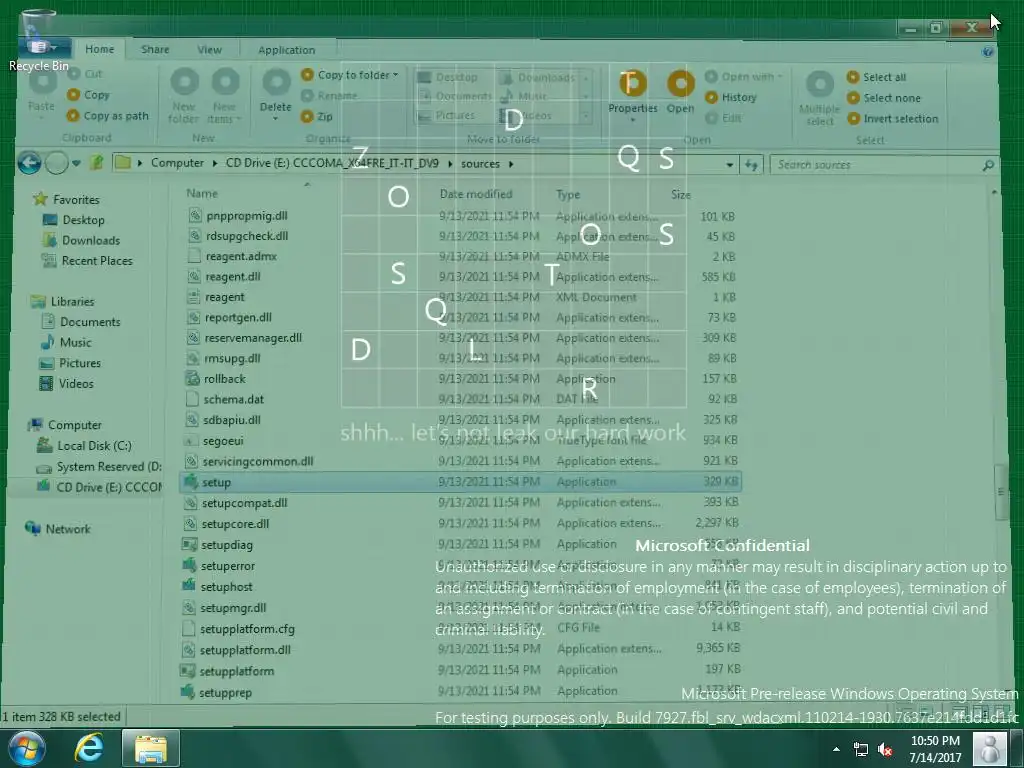Click the file list vertical scrollbar
The image size is (1024, 768).
point(1000,492)
